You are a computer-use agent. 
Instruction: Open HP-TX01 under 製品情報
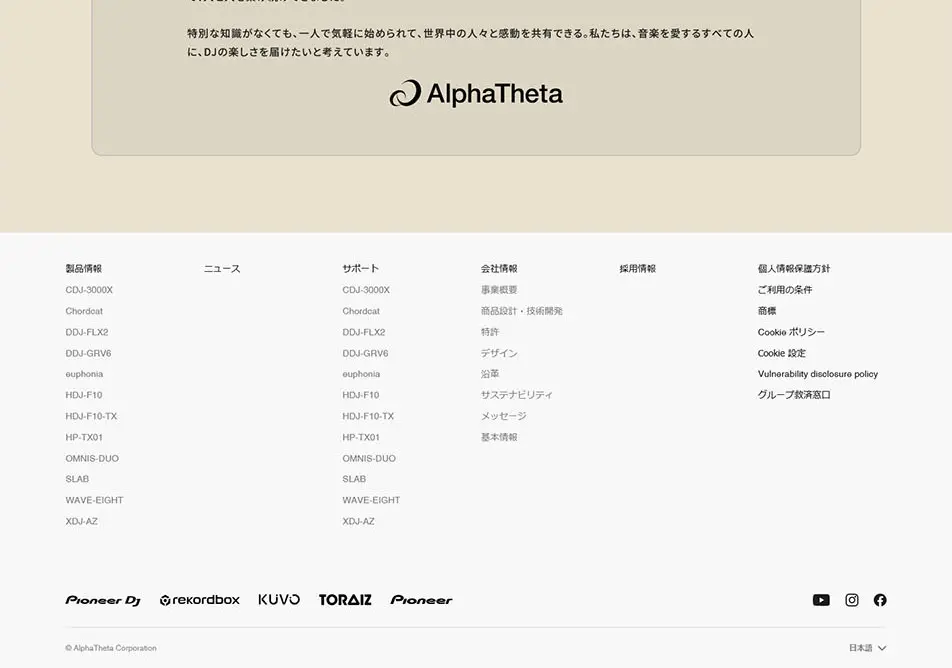click(x=84, y=437)
